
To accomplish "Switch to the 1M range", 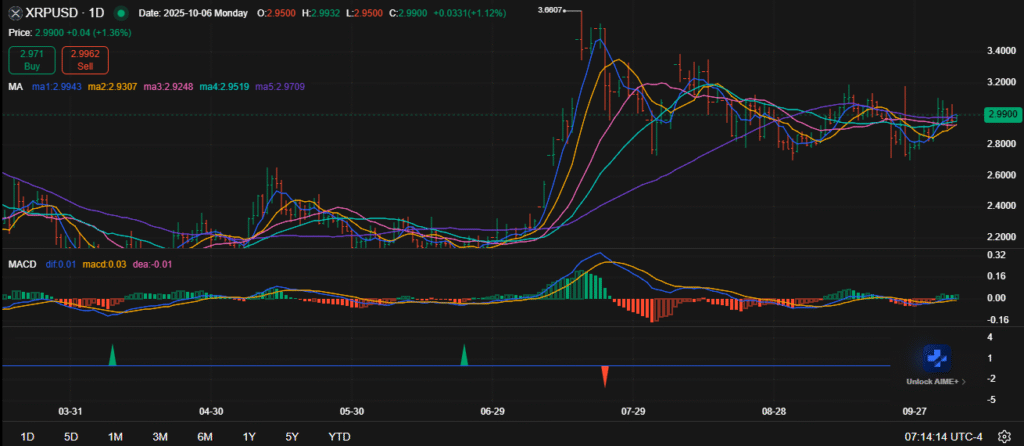I will click(x=115, y=436).
